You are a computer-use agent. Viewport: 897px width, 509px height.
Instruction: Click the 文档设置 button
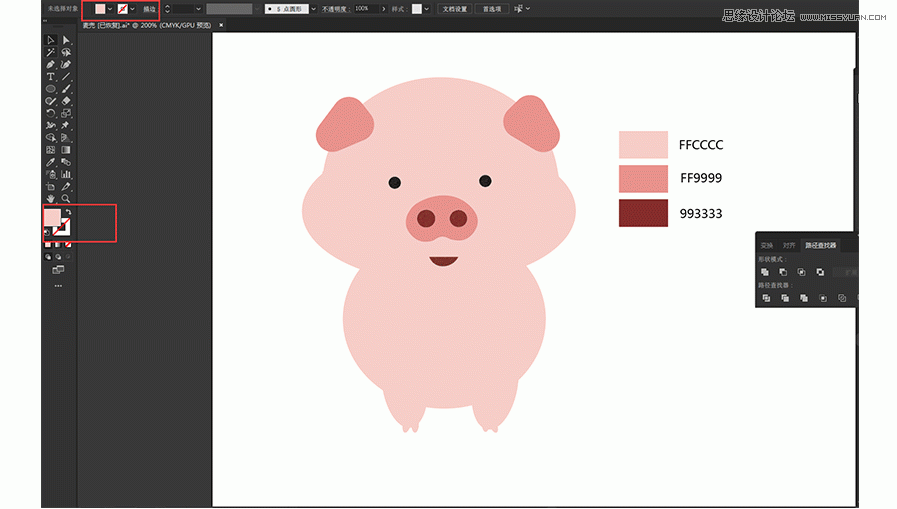point(455,9)
